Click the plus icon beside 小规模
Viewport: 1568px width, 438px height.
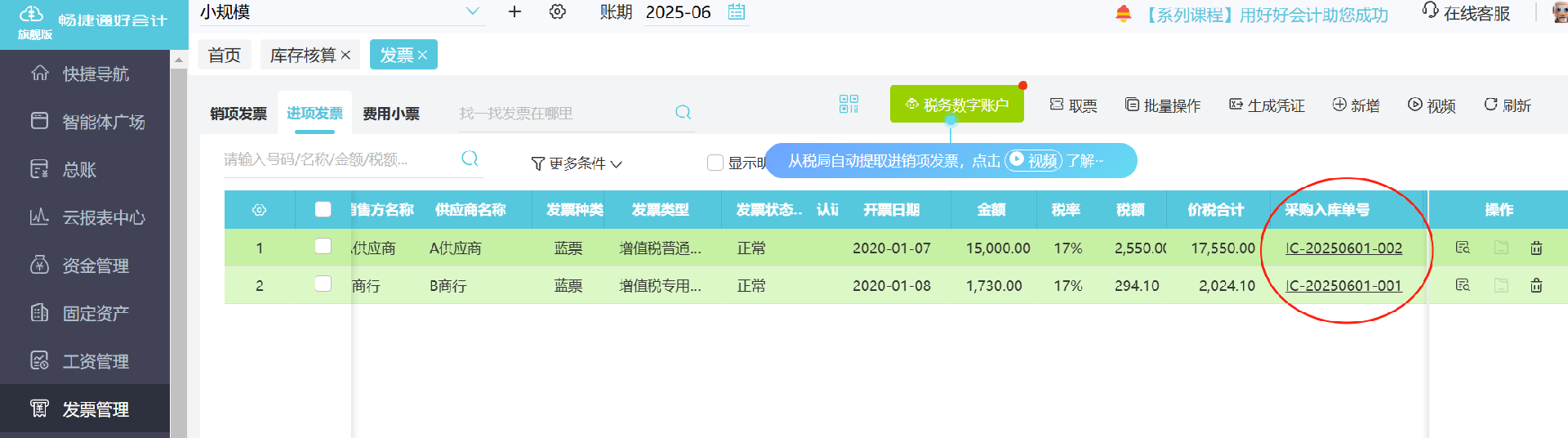(514, 11)
